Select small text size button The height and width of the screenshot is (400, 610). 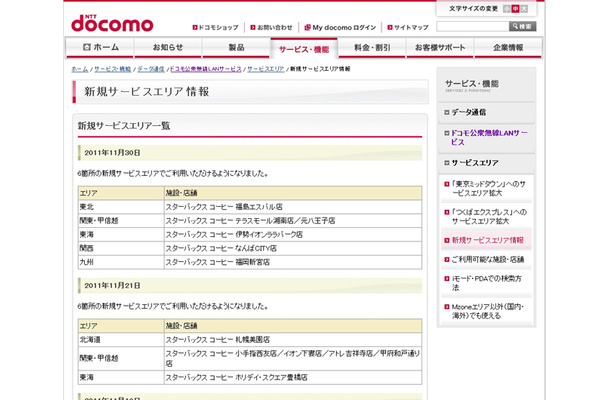coord(507,9)
